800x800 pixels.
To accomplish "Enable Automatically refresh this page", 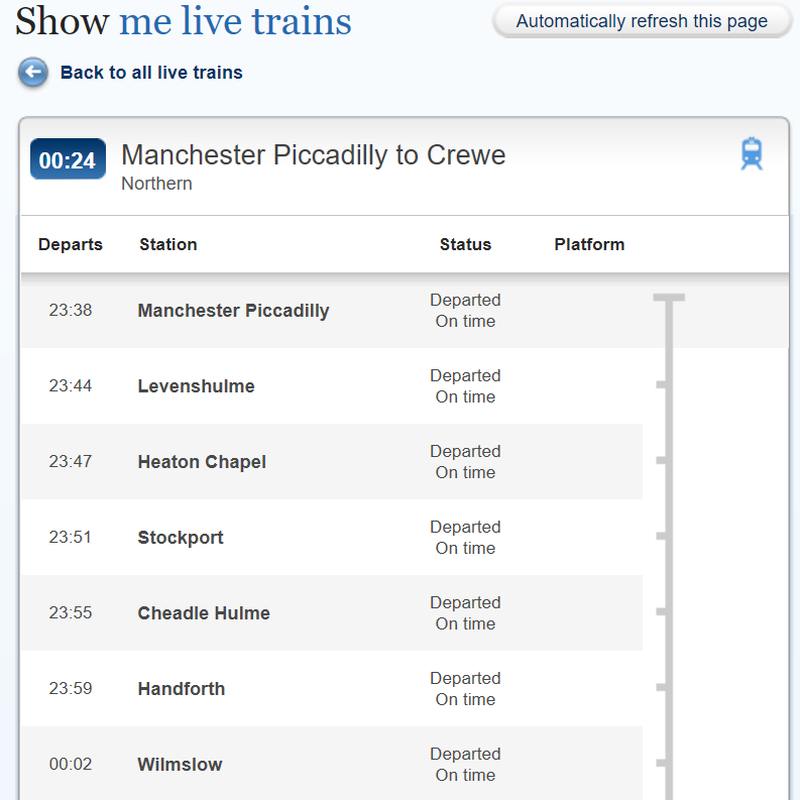I will pos(642,21).
